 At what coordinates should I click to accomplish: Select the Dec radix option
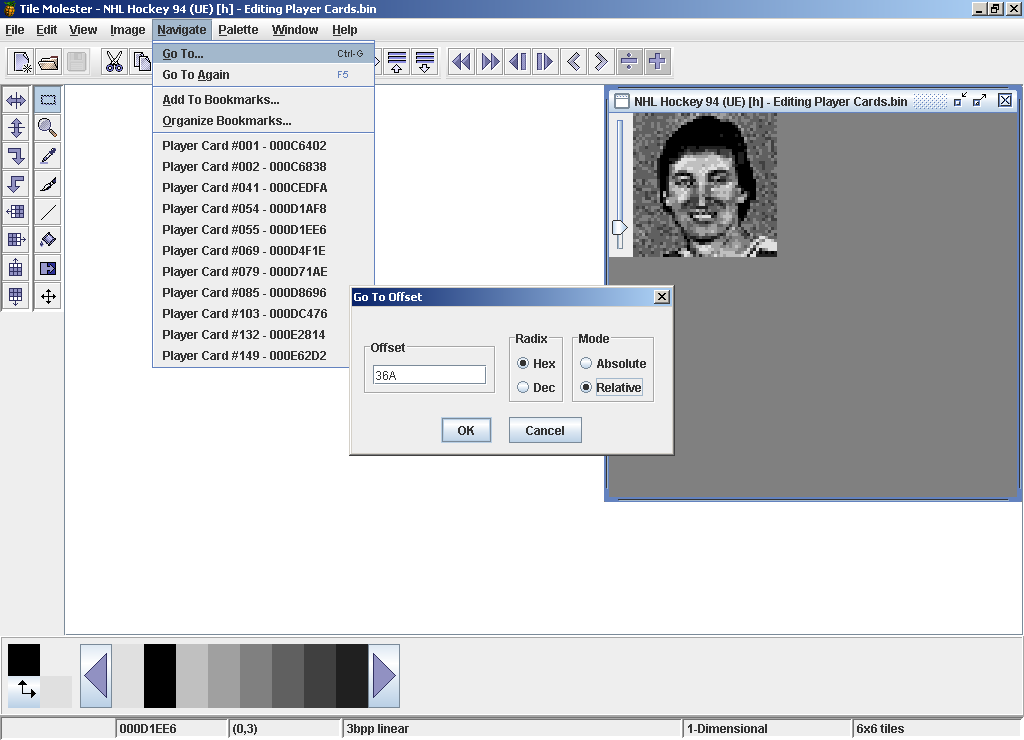[523, 388]
